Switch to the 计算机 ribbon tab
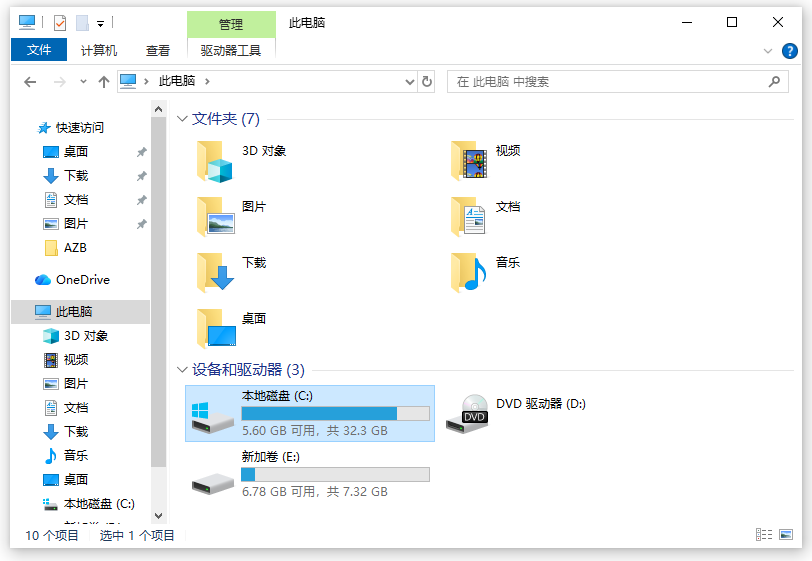 coord(99,50)
